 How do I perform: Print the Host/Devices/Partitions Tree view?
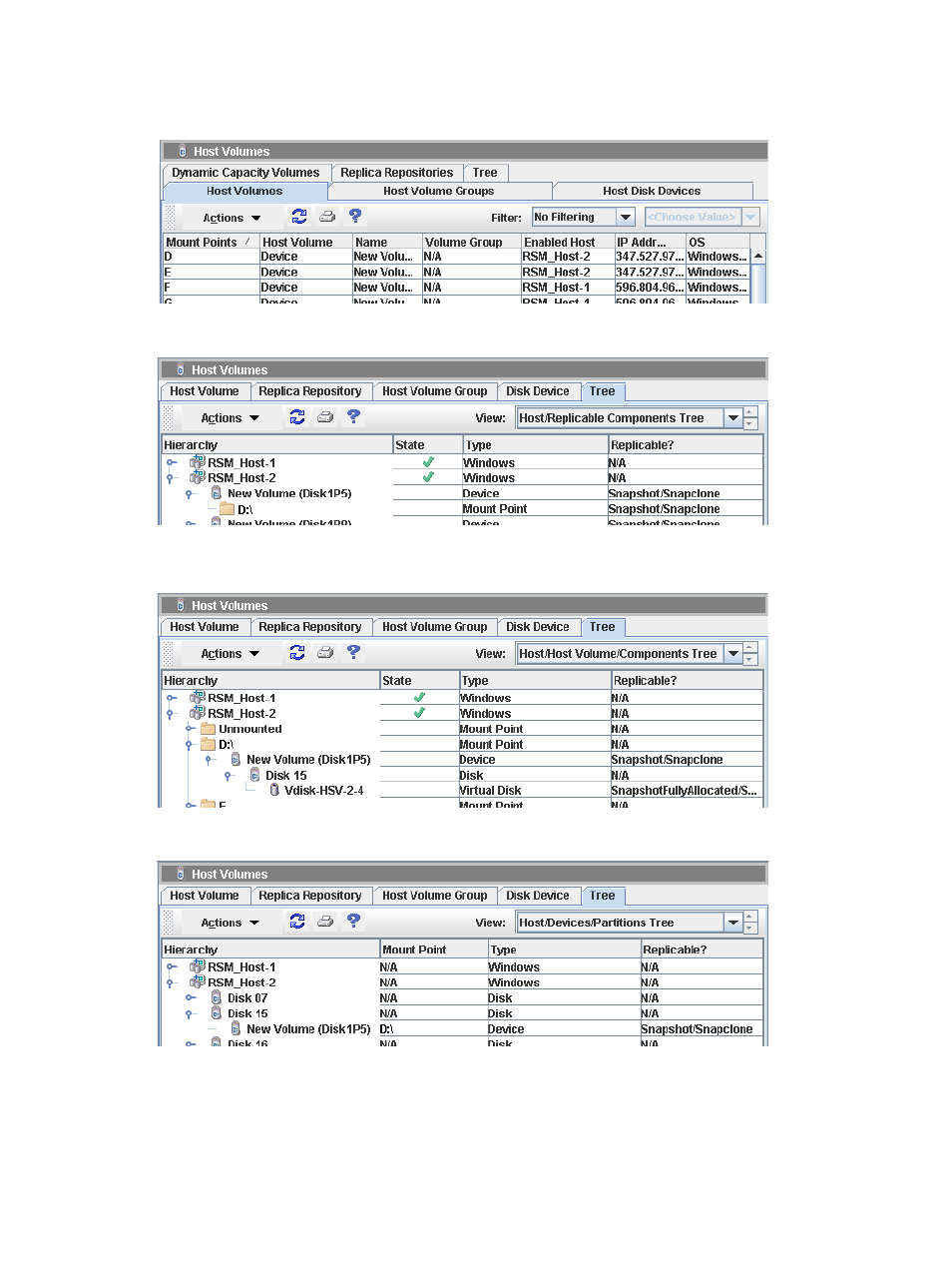pos(325,921)
